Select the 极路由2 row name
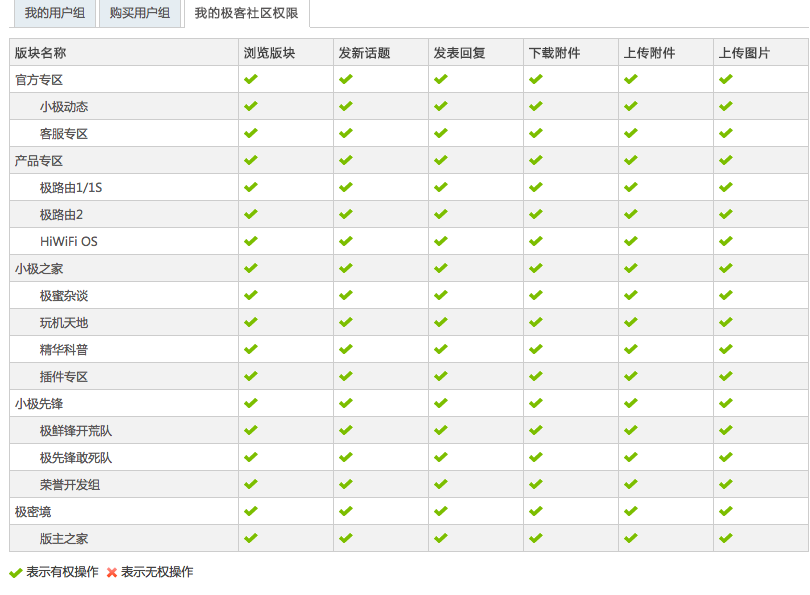 coord(61,215)
